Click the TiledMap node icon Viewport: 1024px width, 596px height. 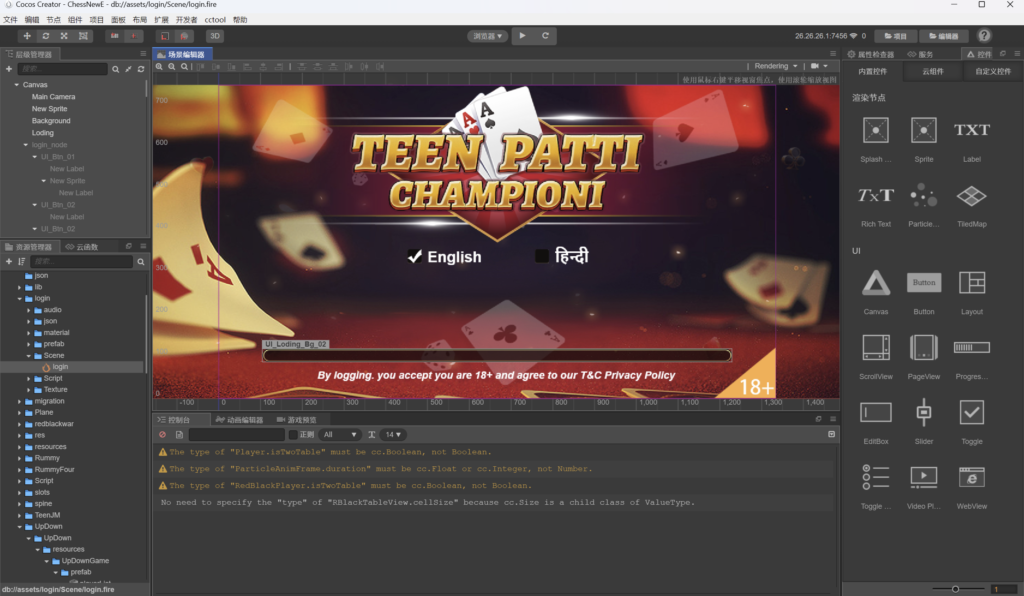pos(971,196)
